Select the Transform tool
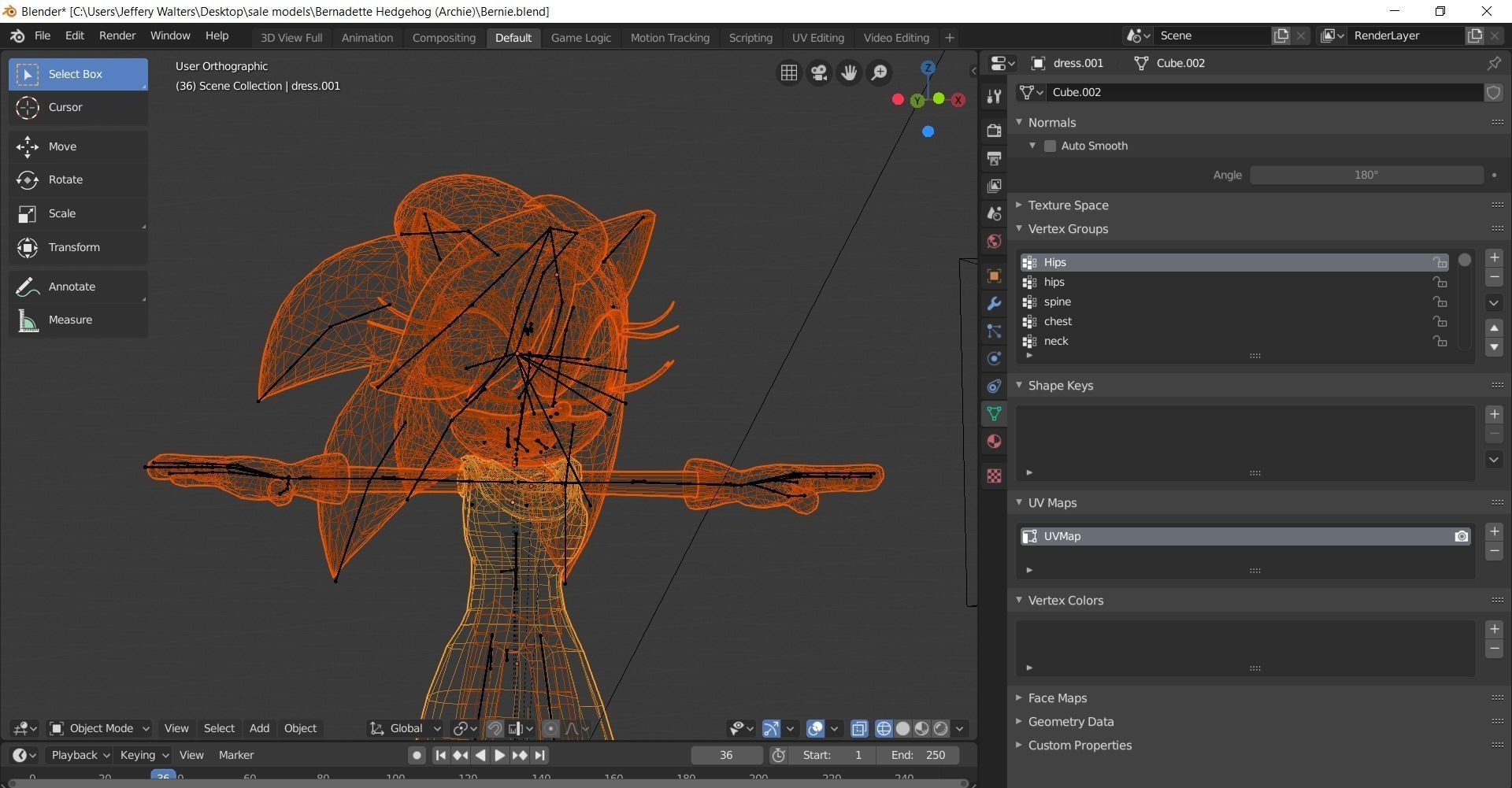 coord(78,247)
